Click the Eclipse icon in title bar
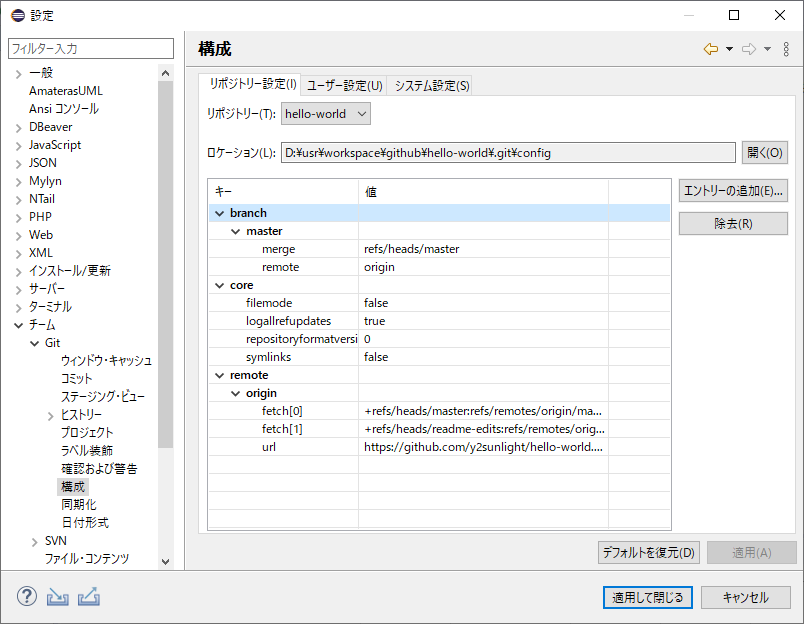804x624 pixels. pyautogui.click(x=17, y=15)
